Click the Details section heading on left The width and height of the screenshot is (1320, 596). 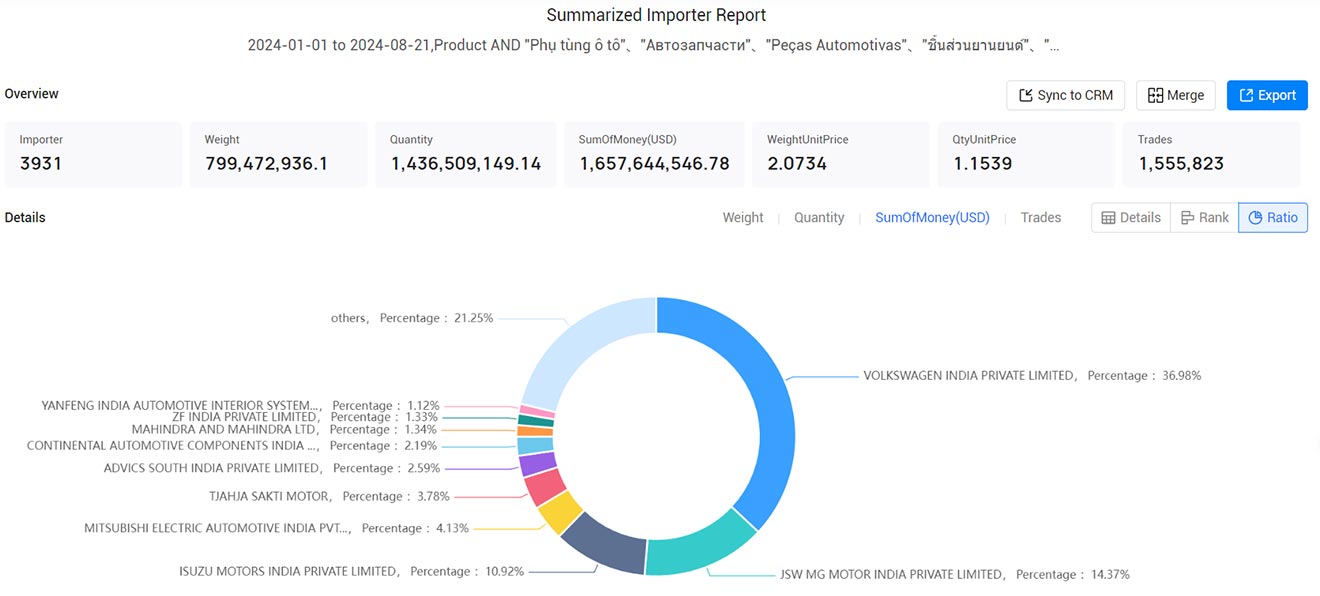25,217
